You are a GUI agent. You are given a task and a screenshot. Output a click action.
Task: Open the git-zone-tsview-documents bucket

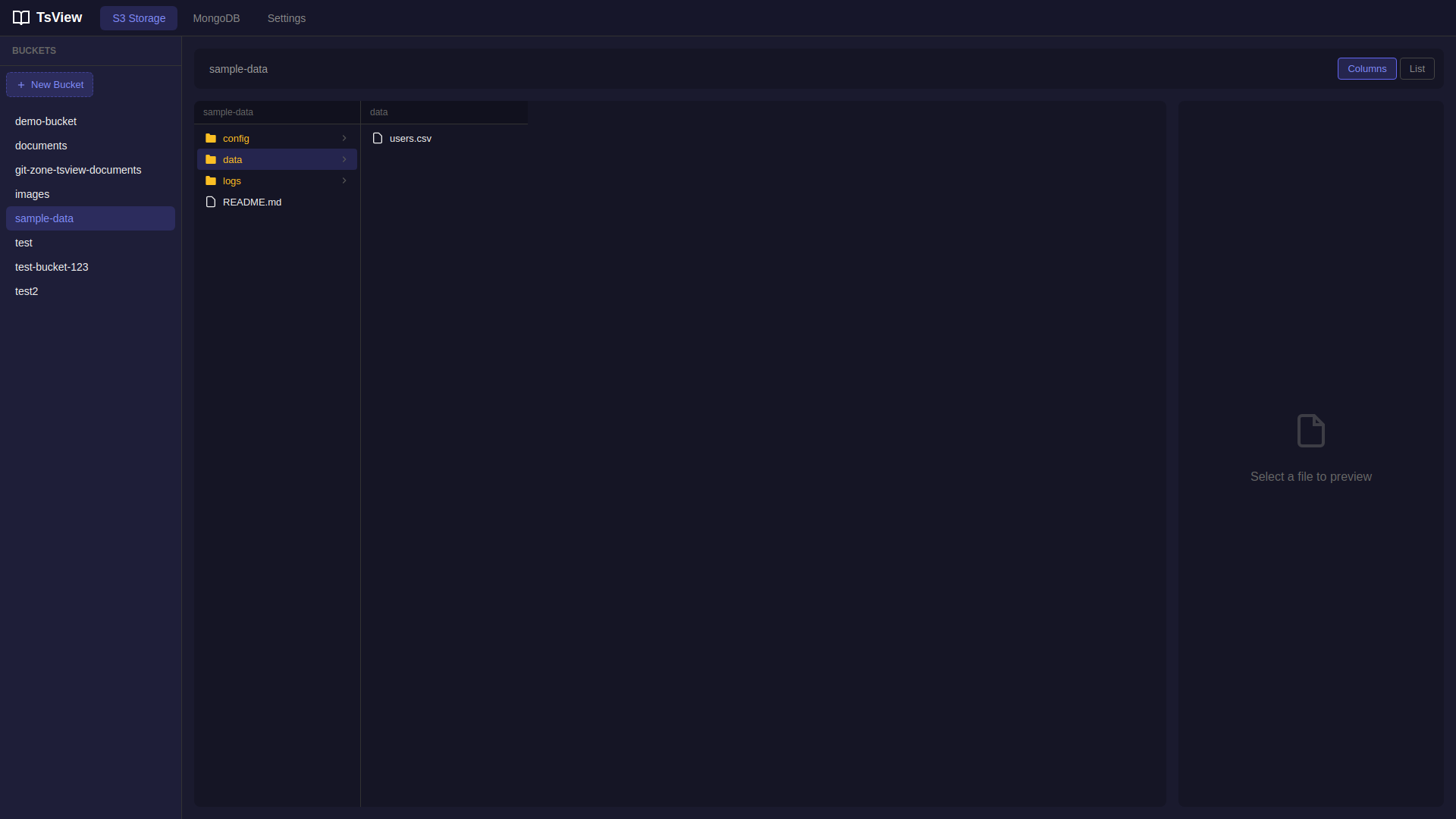click(x=78, y=170)
